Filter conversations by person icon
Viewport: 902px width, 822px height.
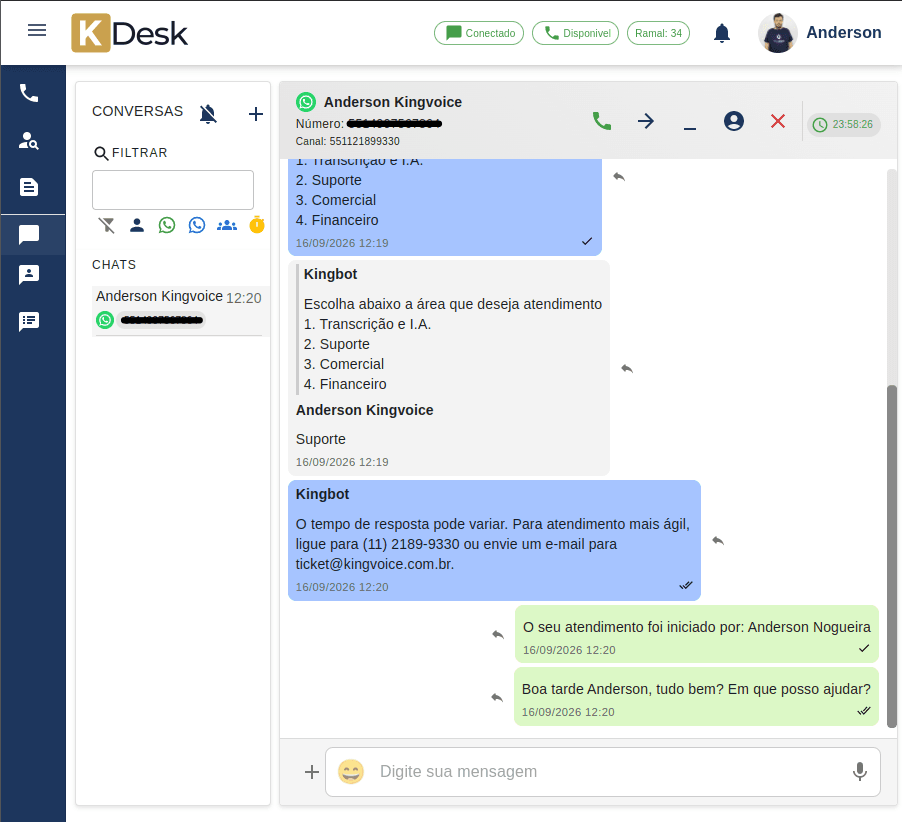[137, 225]
